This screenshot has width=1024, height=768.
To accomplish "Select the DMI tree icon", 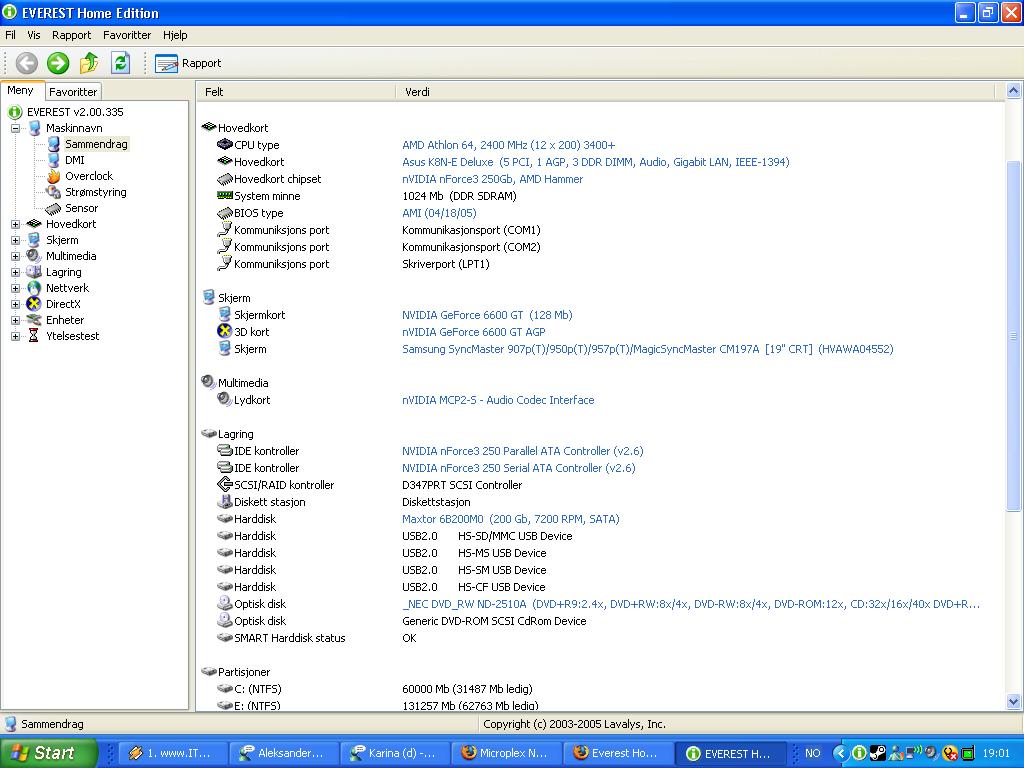I will click(x=54, y=160).
